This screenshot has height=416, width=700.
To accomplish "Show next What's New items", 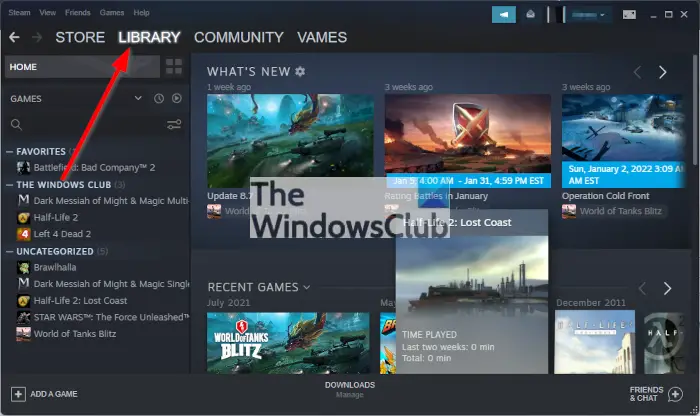I will (662, 72).
